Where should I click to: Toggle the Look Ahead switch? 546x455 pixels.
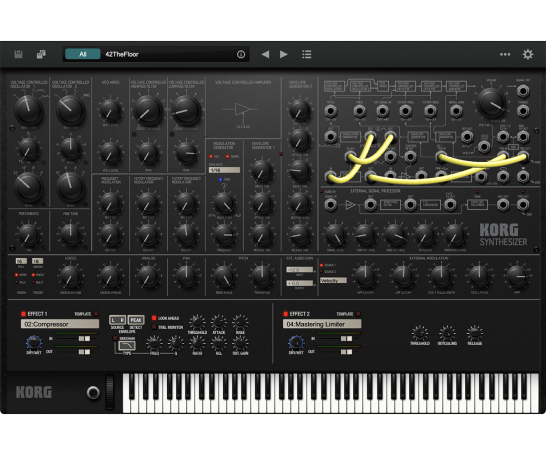[x=154, y=318]
